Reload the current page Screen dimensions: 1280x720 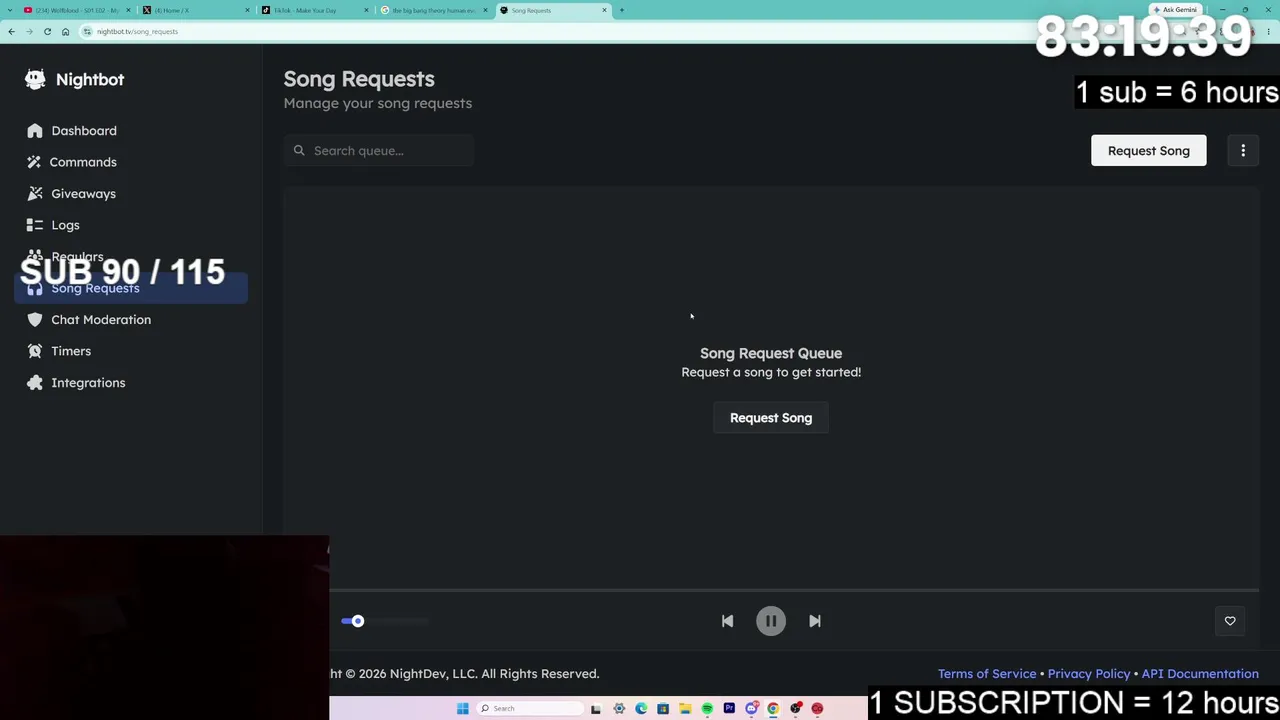47,32
